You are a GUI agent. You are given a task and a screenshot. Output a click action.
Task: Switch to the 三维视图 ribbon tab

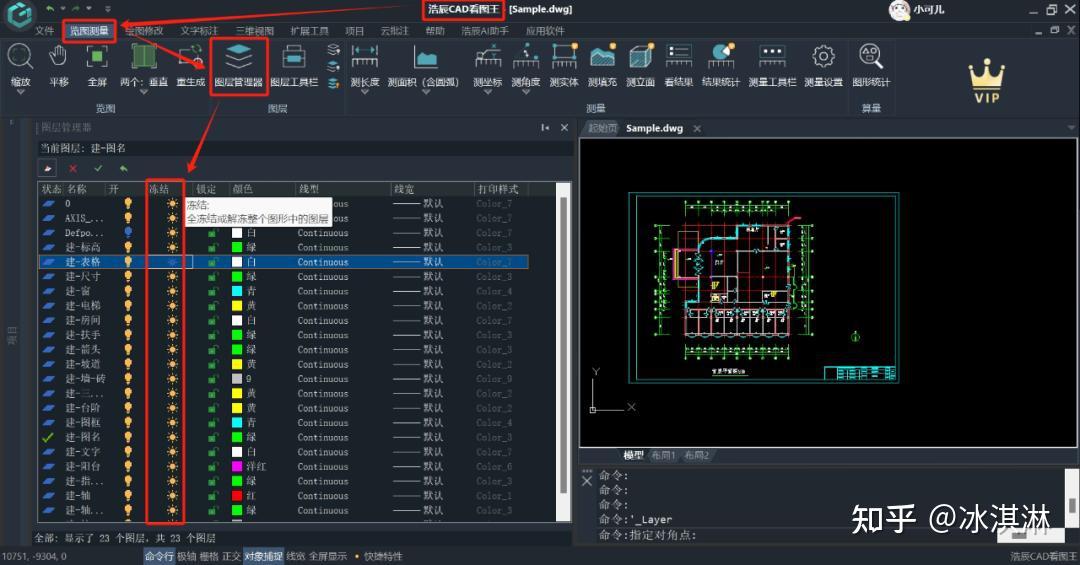pos(254,30)
